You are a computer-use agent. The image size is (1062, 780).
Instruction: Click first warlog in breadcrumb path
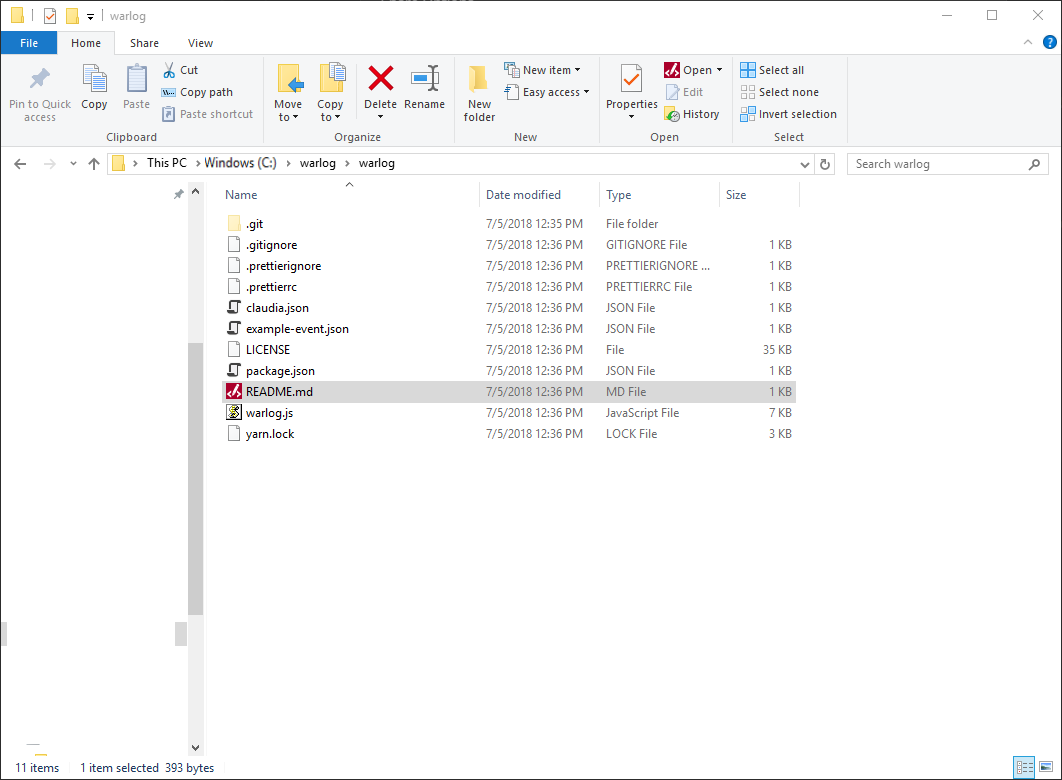pos(318,163)
